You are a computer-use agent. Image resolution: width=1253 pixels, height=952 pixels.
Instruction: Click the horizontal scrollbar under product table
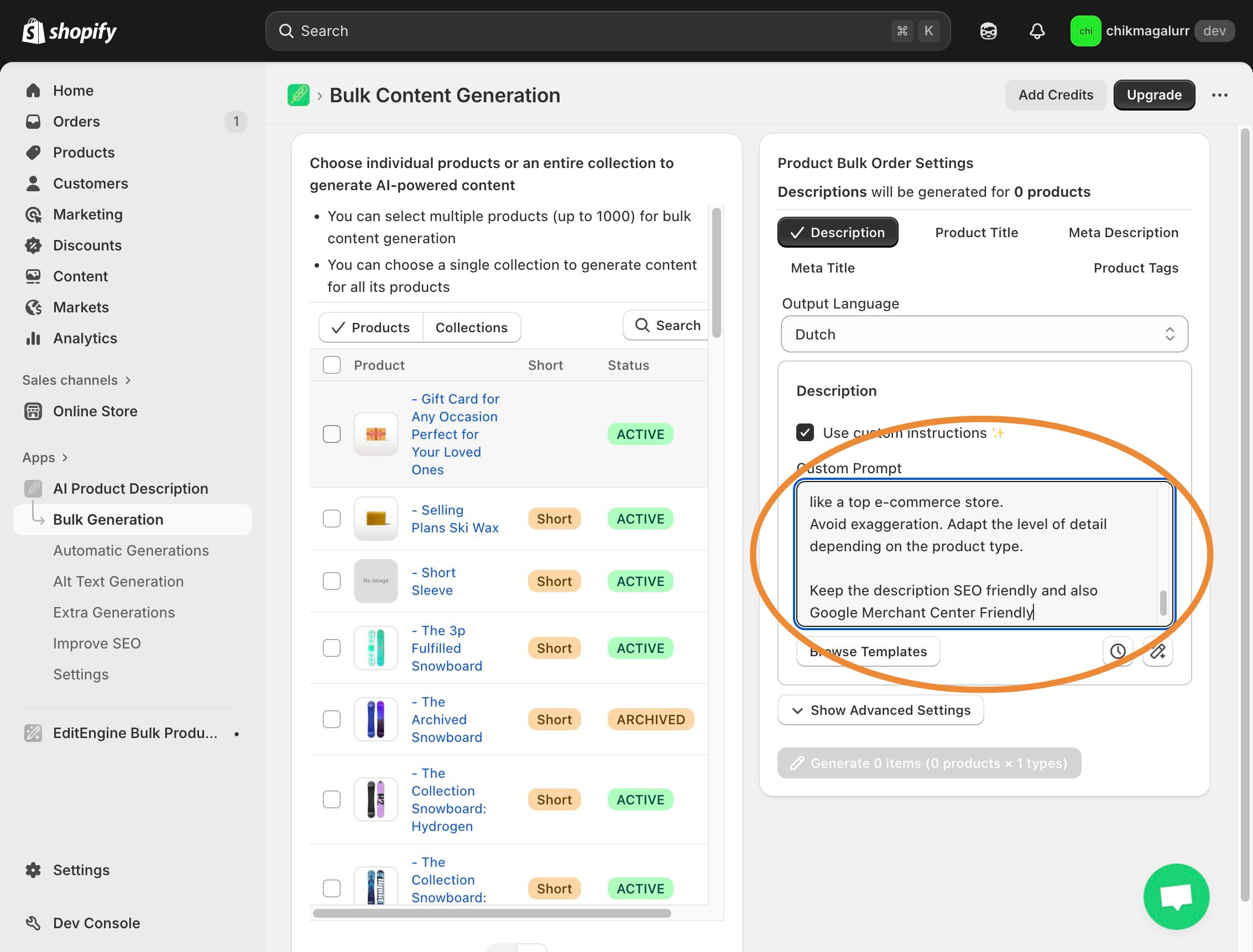(492, 913)
